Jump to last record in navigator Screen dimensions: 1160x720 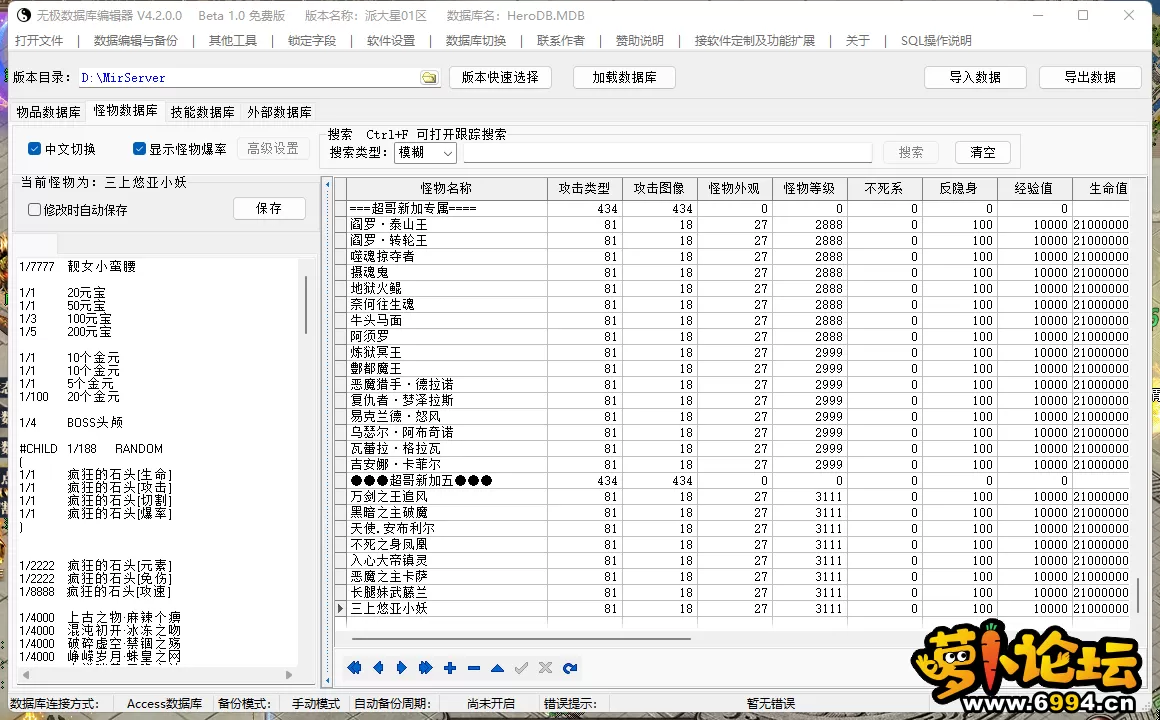(x=425, y=668)
